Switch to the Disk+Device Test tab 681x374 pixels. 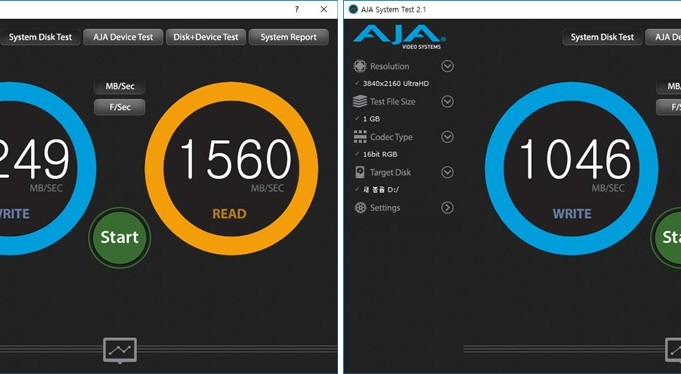(206, 37)
